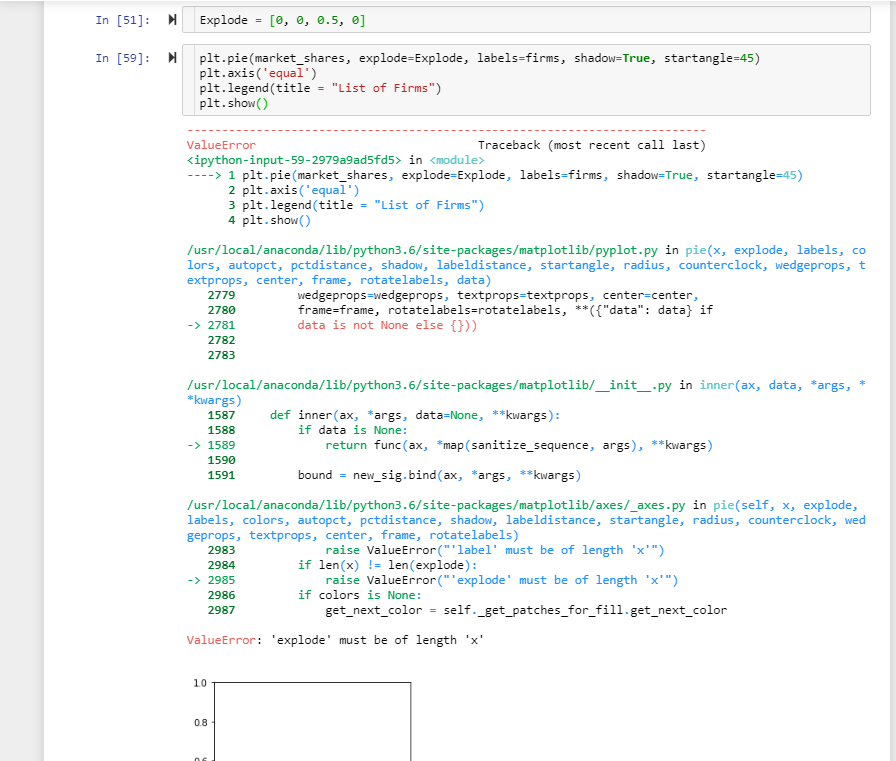Place cursor on plt.axis('equal') input line

click(x=257, y=73)
